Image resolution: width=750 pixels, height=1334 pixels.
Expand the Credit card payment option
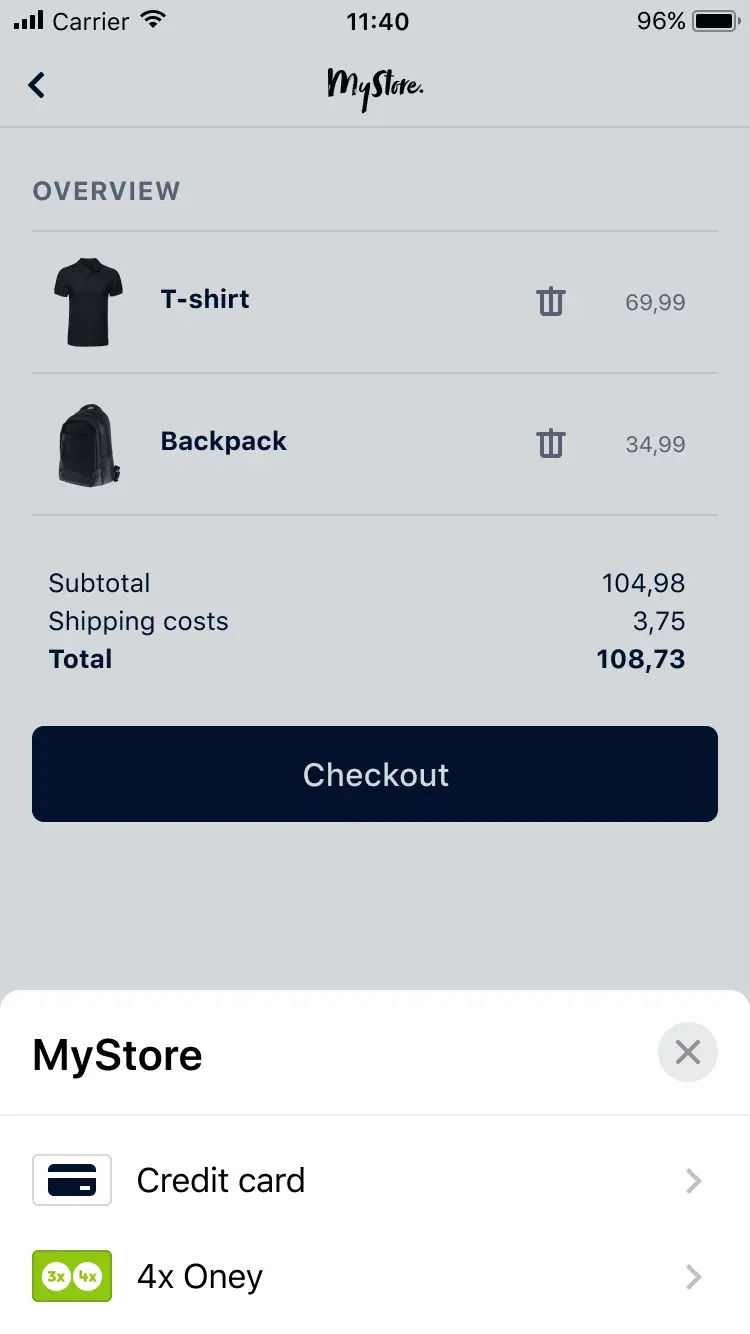693,1180
